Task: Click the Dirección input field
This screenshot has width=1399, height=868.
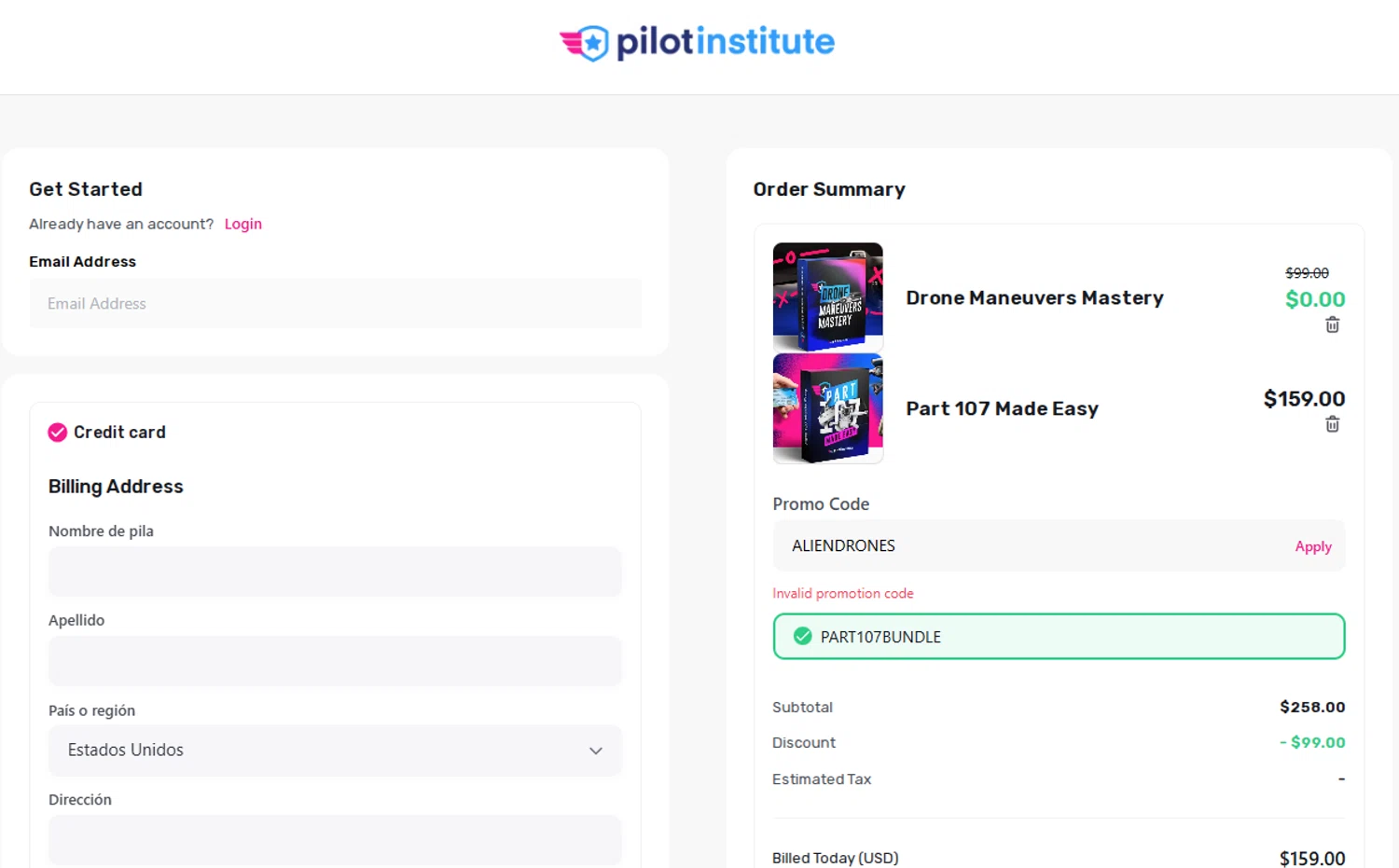Action: [x=335, y=840]
